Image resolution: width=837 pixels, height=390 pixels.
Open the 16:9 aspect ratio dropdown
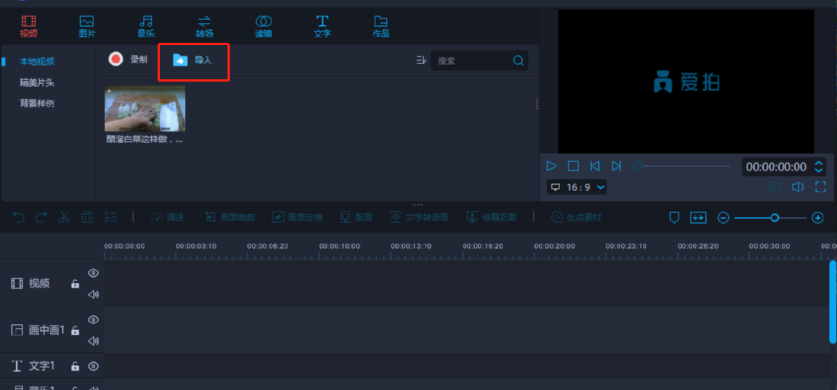pos(577,187)
